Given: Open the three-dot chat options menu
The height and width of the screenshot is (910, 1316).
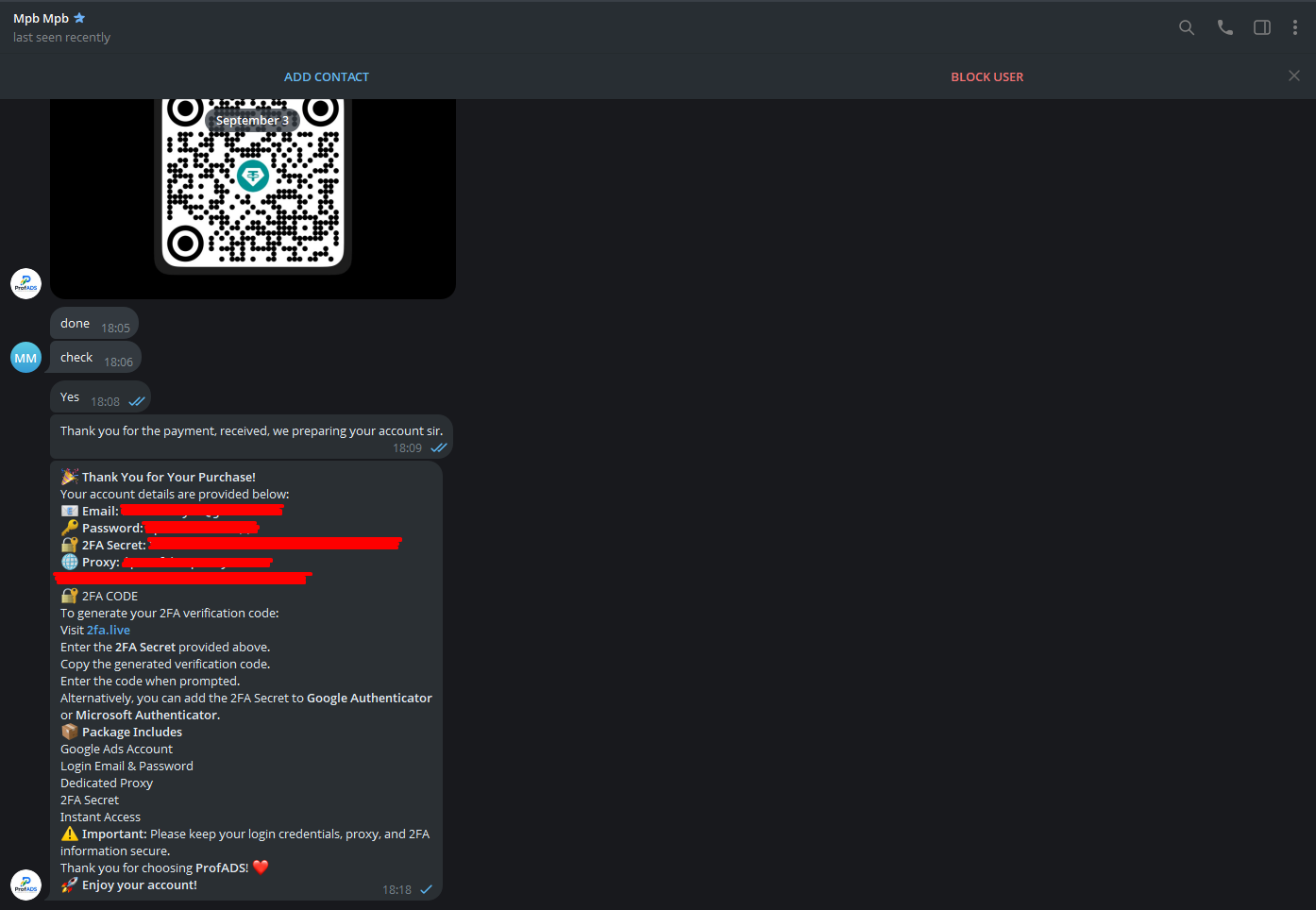Looking at the screenshot, I should (1295, 27).
